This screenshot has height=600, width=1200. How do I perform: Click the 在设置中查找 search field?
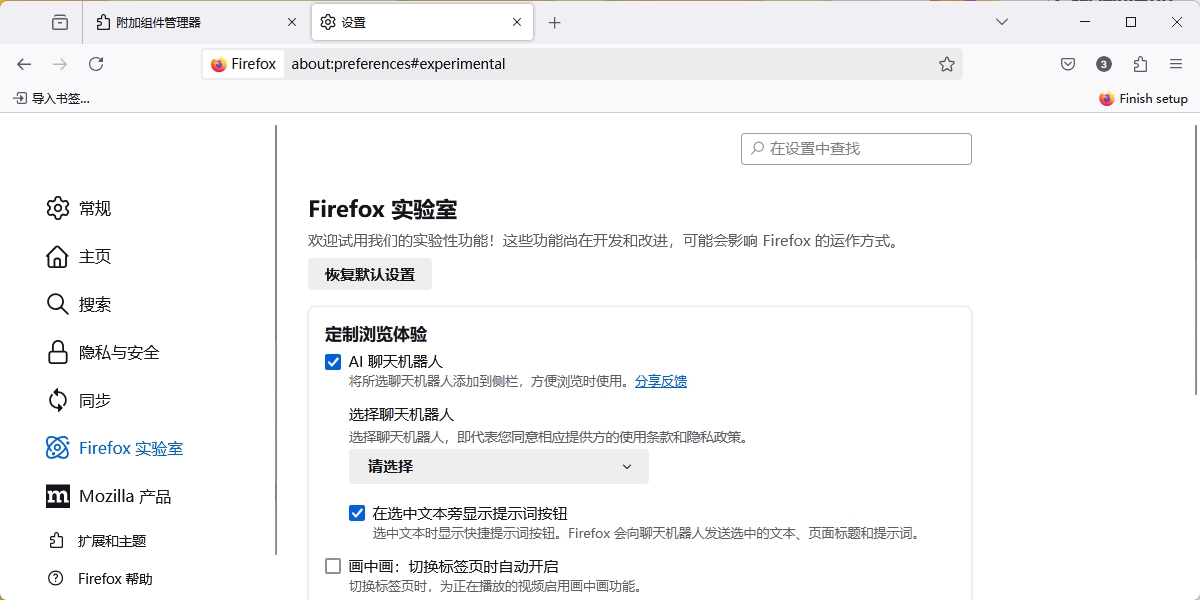[860, 149]
